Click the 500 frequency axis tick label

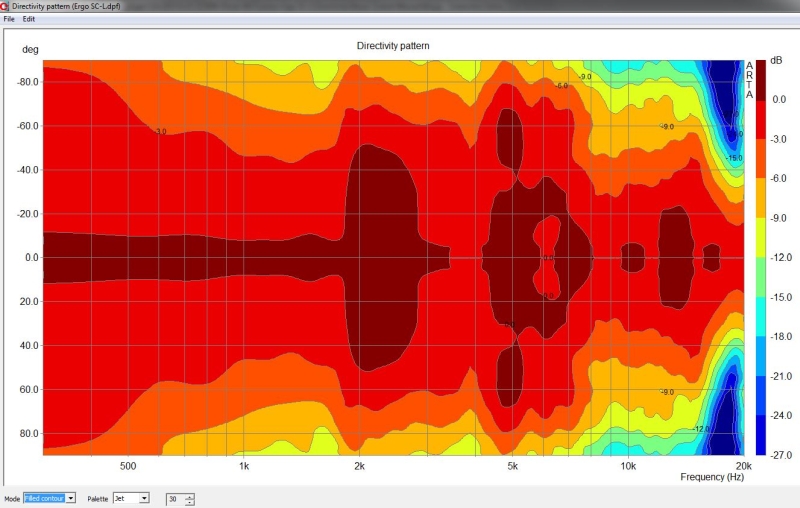pos(128,466)
